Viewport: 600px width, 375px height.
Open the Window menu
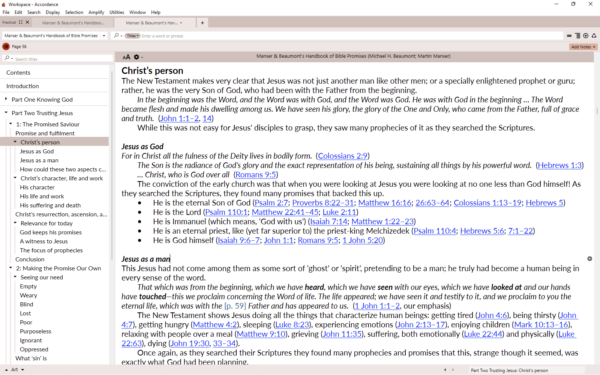pos(137,12)
